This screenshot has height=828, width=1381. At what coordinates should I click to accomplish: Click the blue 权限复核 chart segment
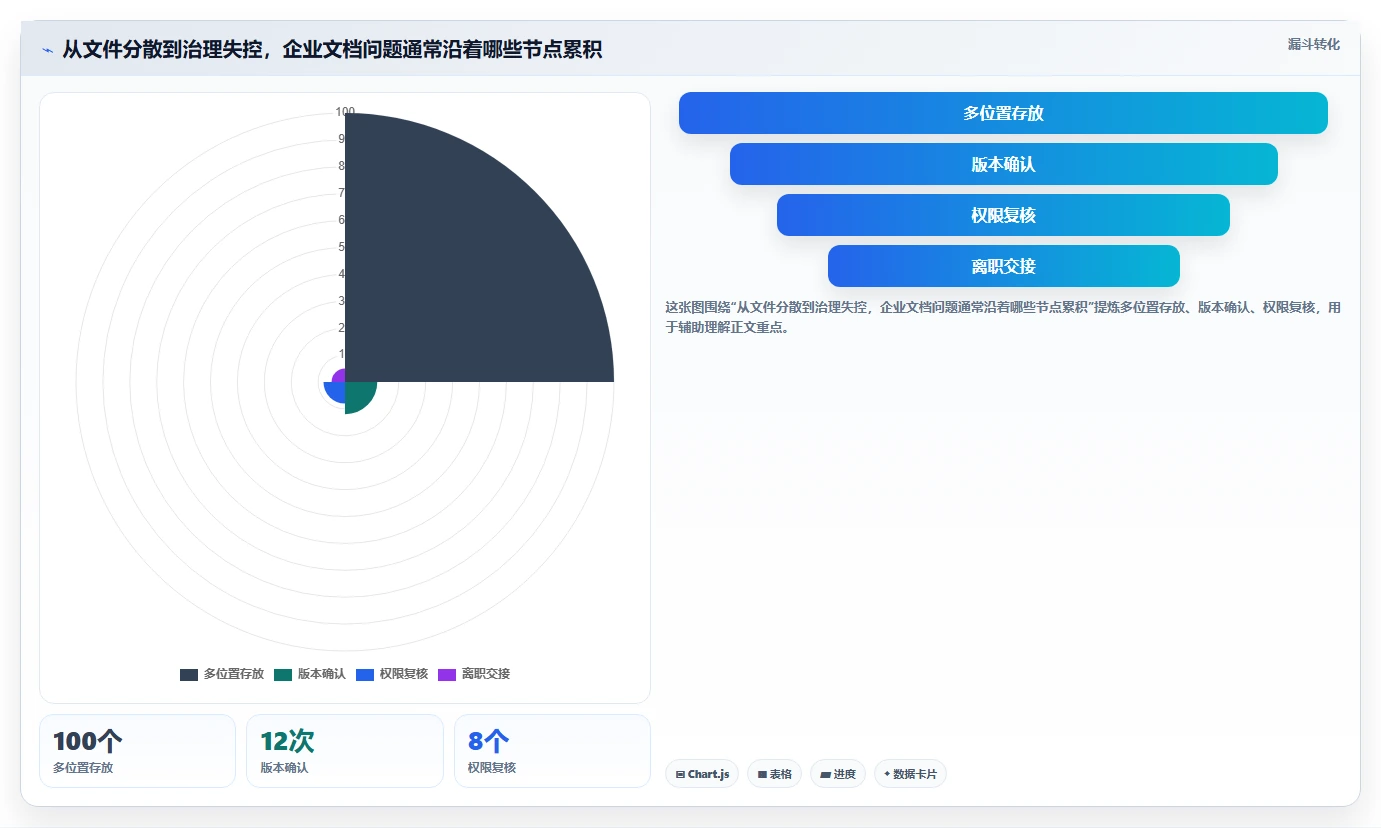(x=336, y=391)
